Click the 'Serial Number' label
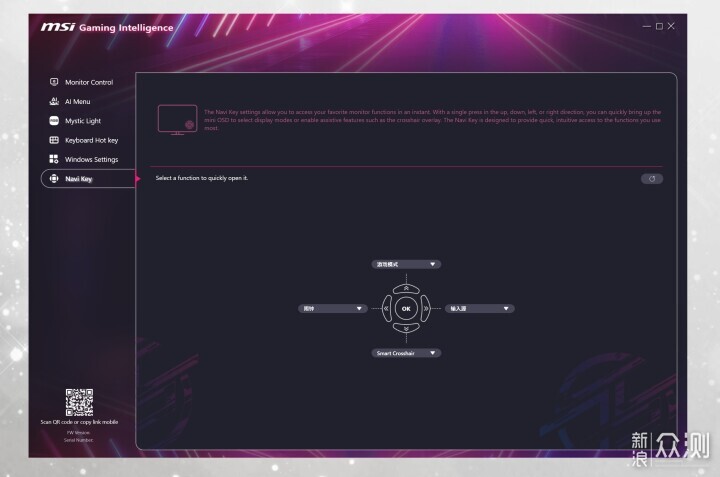This screenshot has width=720, height=477. pyautogui.click(x=79, y=440)
